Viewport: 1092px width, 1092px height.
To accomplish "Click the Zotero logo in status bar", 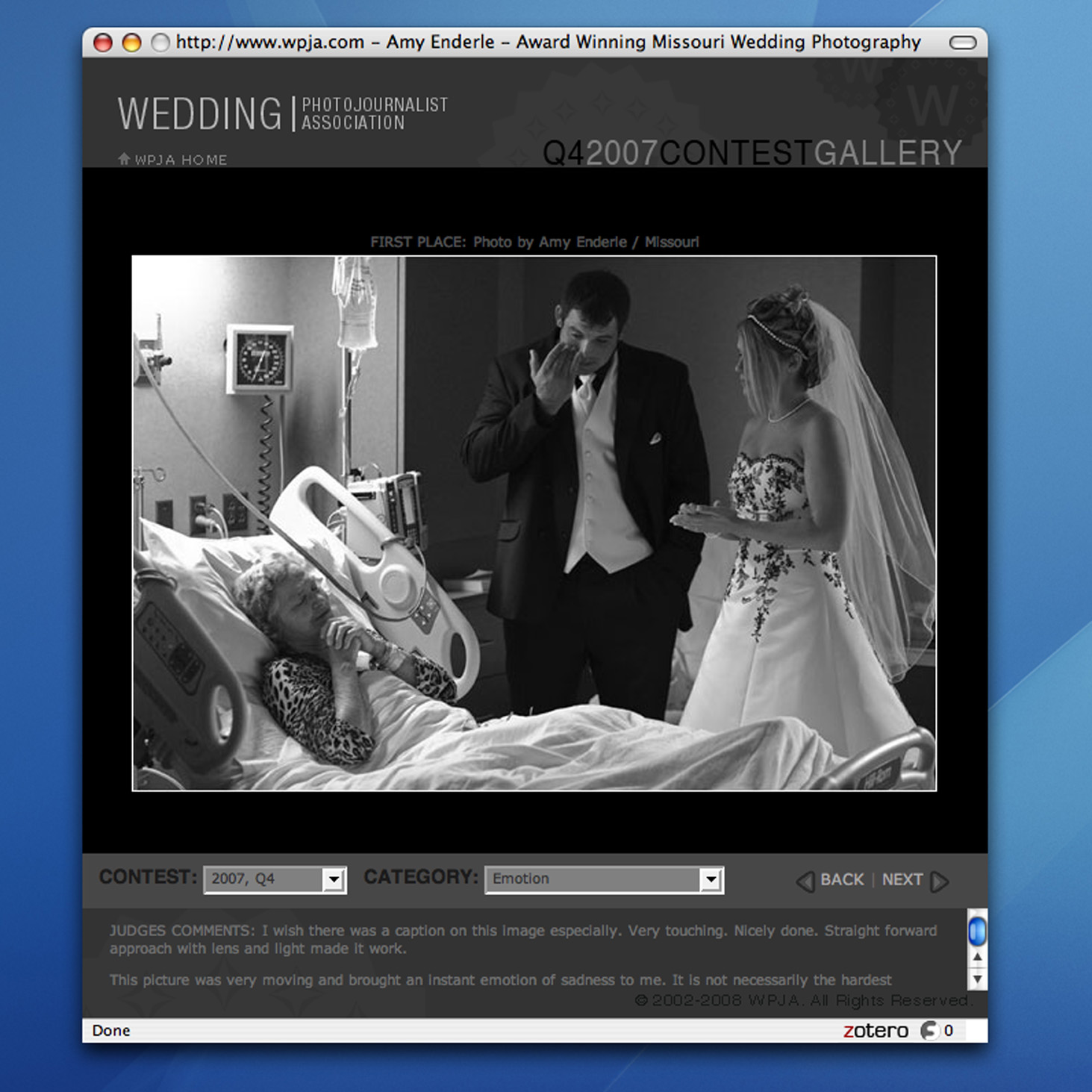I will point(876,1031).
